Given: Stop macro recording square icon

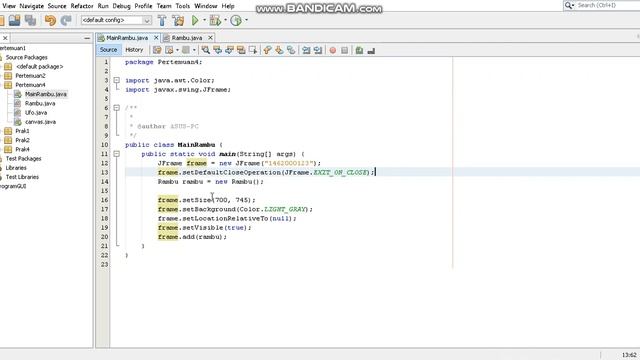Looking at the screenshot, I should pos(344,50).
